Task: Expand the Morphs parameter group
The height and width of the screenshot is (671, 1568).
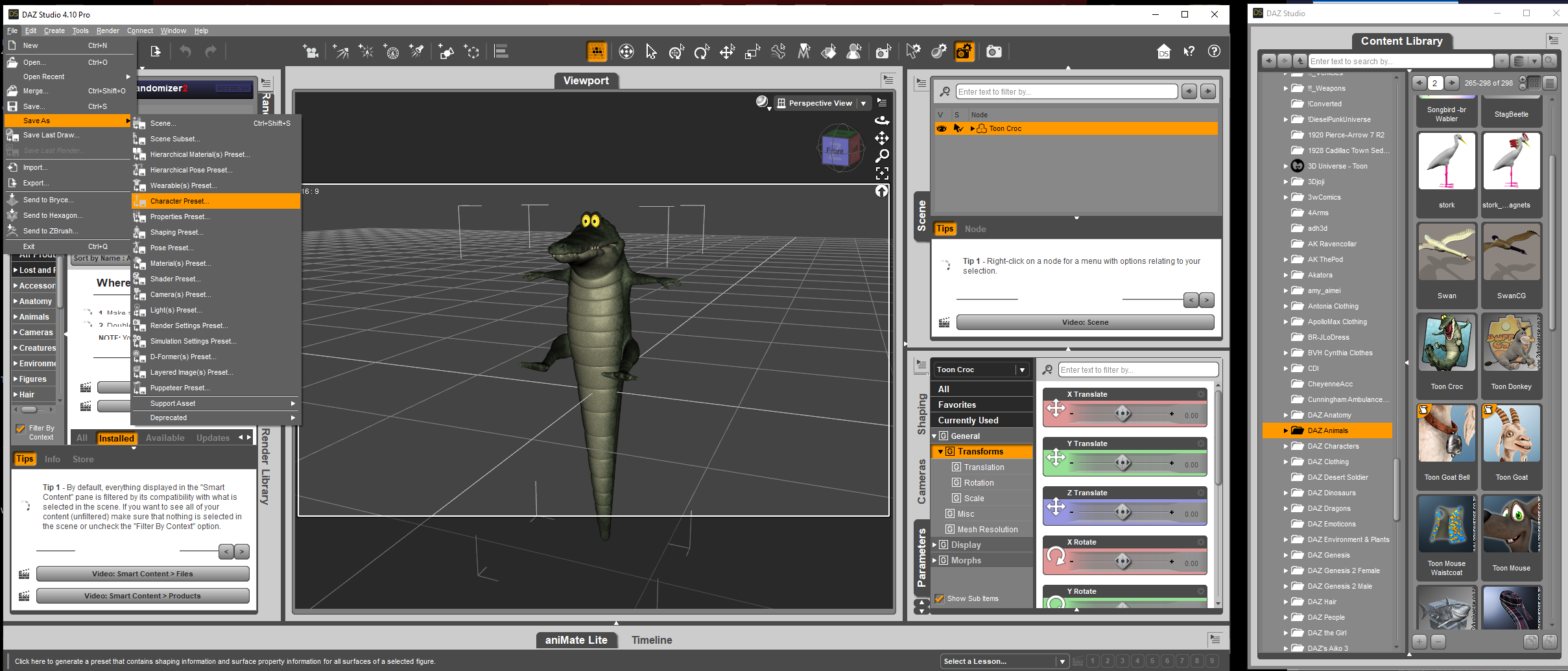Action: click(x=934, y=561)
